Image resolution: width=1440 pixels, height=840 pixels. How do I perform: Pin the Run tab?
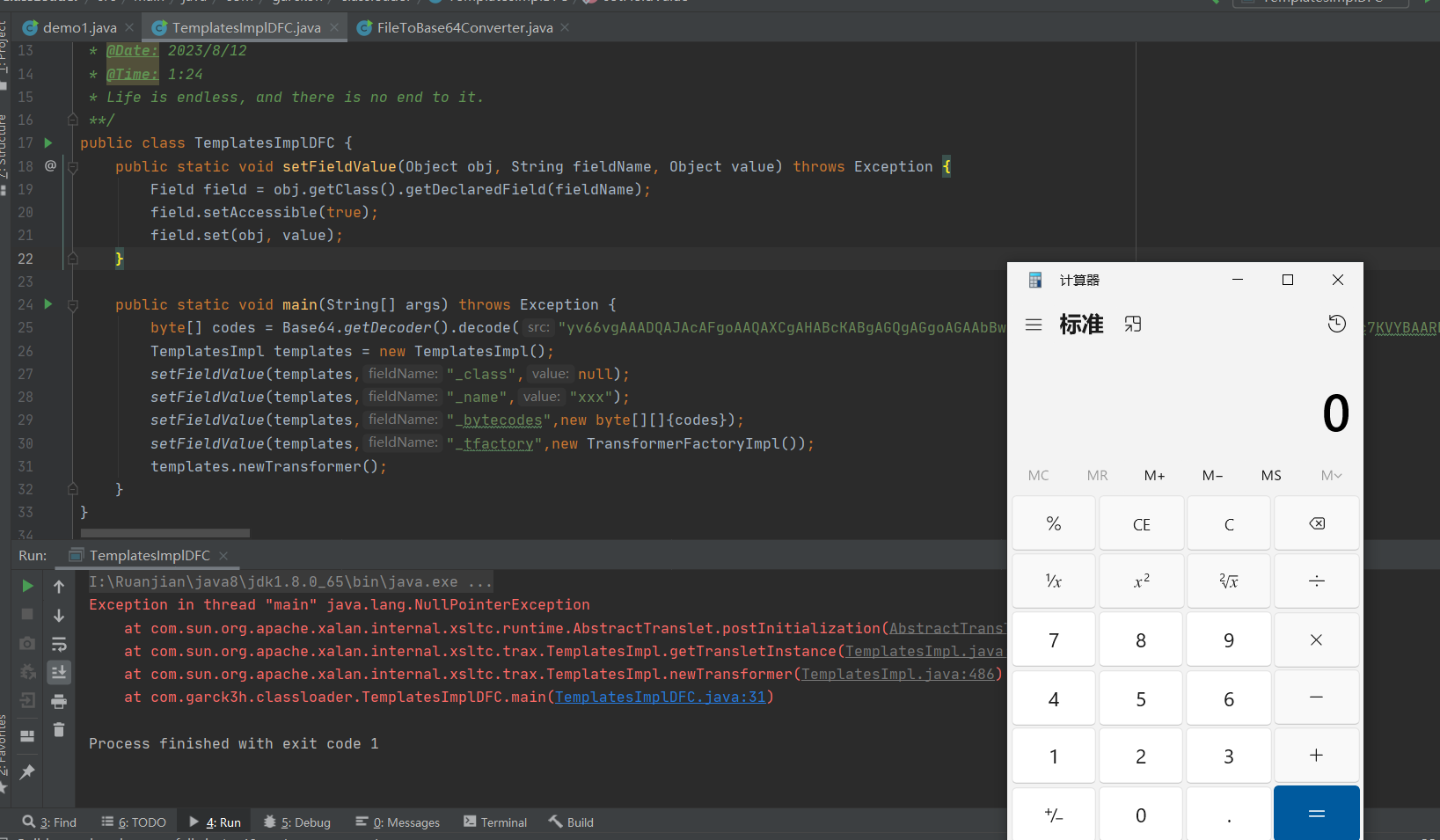coord(27,771)
